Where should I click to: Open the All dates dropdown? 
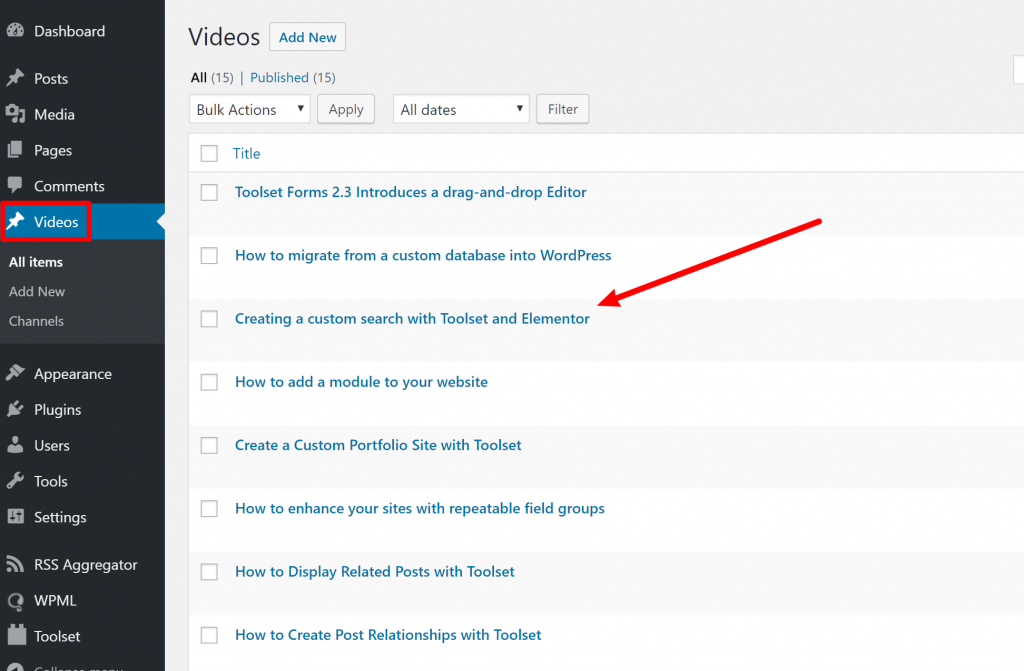(461, 109)
